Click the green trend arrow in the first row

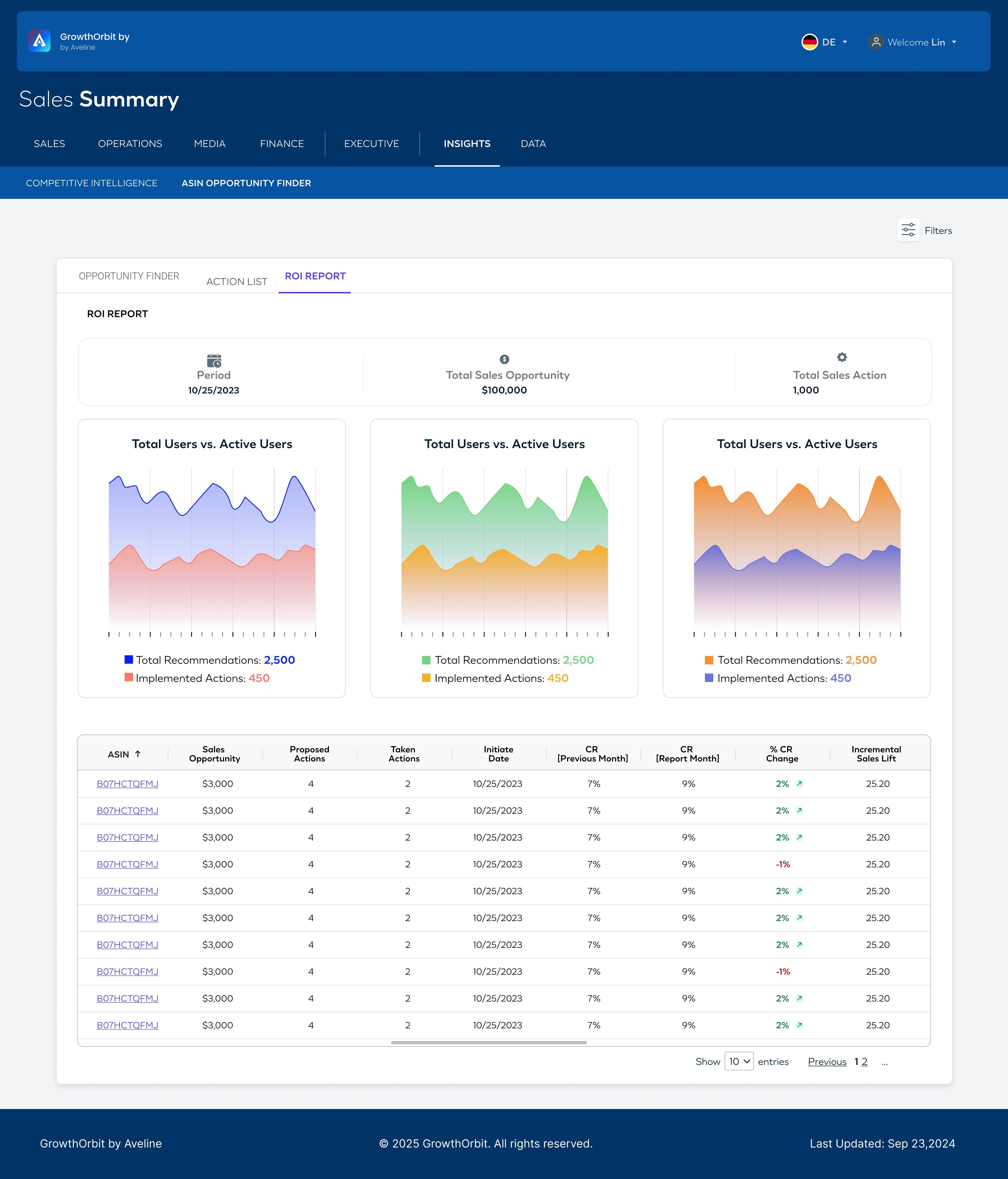799,783
